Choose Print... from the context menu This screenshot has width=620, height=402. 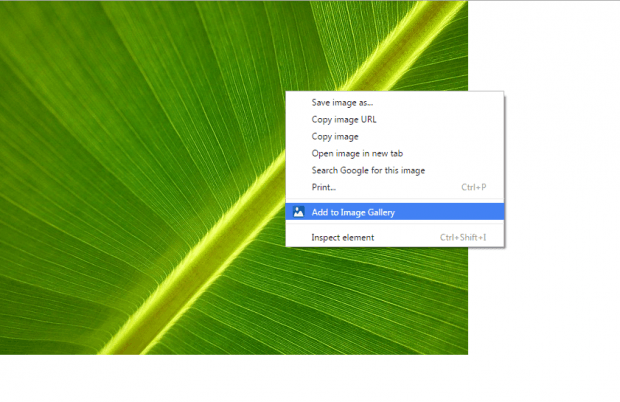(395, 187)
